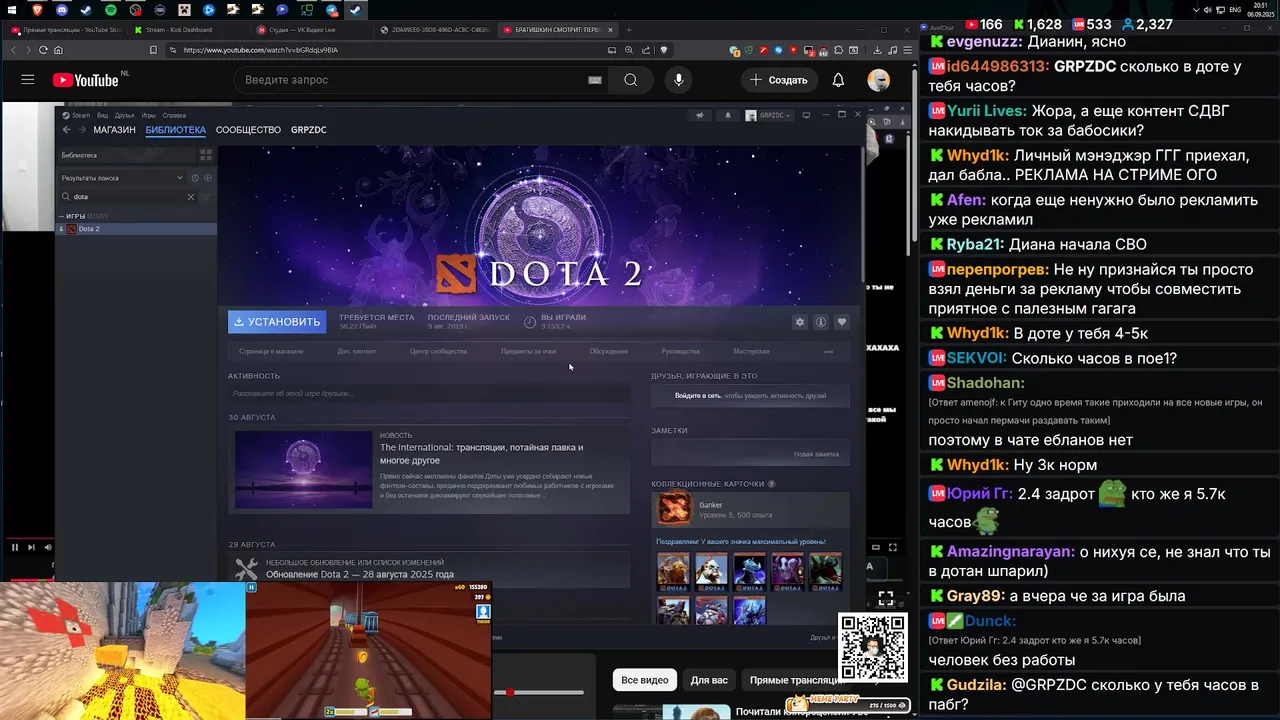
Task: Open the Steam icon in Windows taskbar
Action: click(x=355, y=10)
